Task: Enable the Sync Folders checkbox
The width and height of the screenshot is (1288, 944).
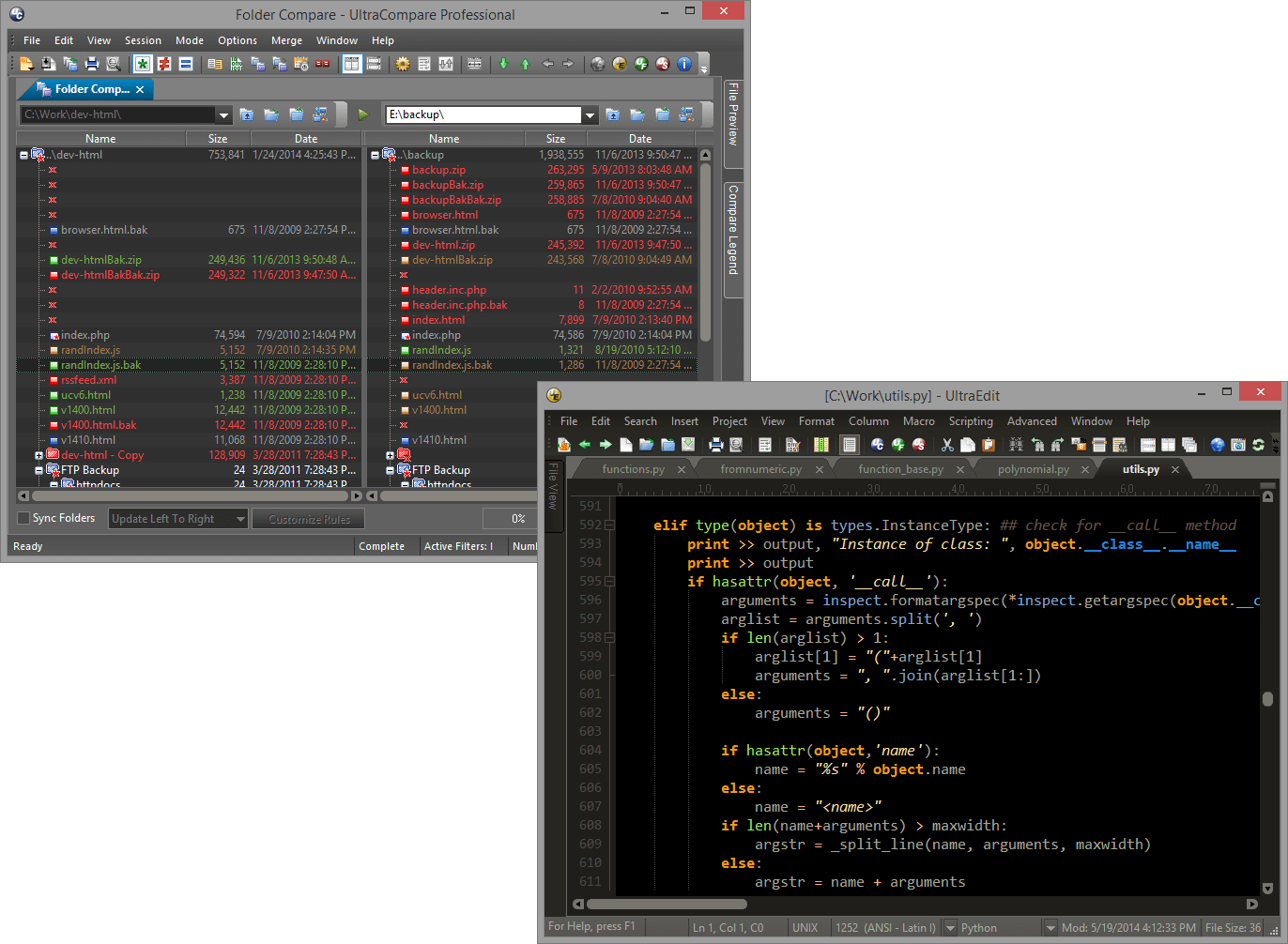Action: click(24, 518)
